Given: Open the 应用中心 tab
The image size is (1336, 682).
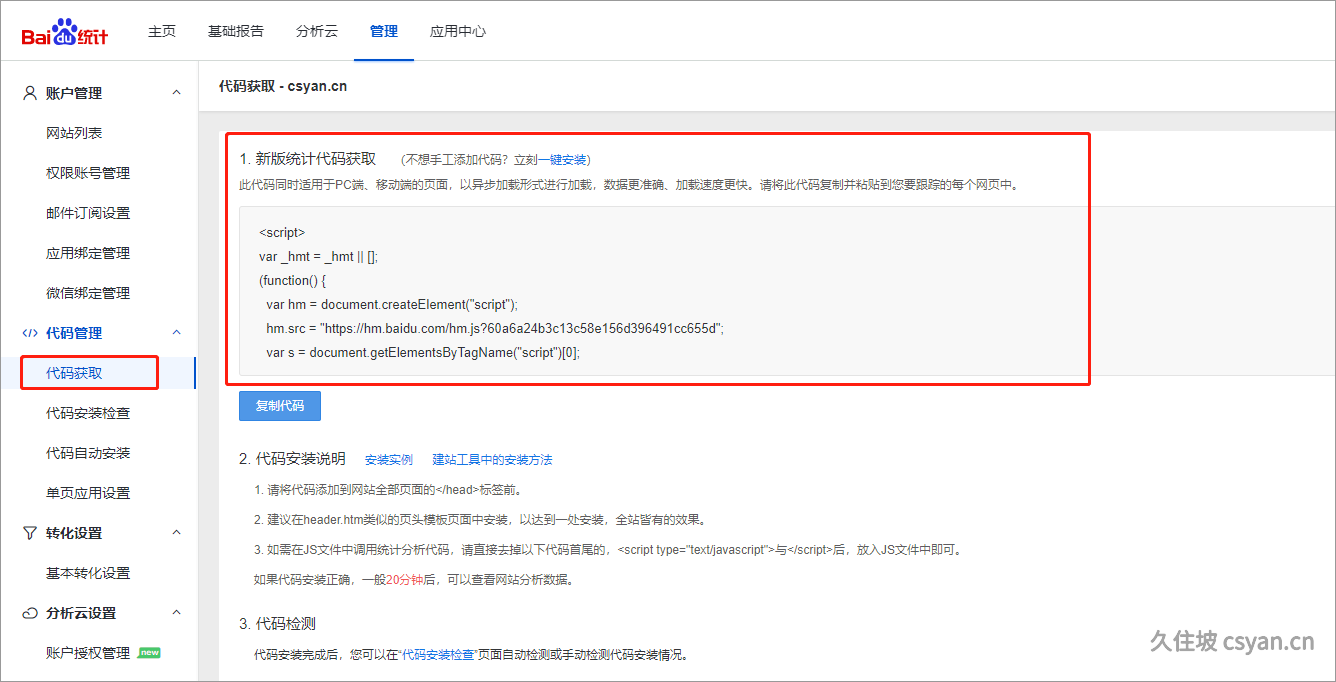Looking at the screenshot, I should [x=458, y=31].
